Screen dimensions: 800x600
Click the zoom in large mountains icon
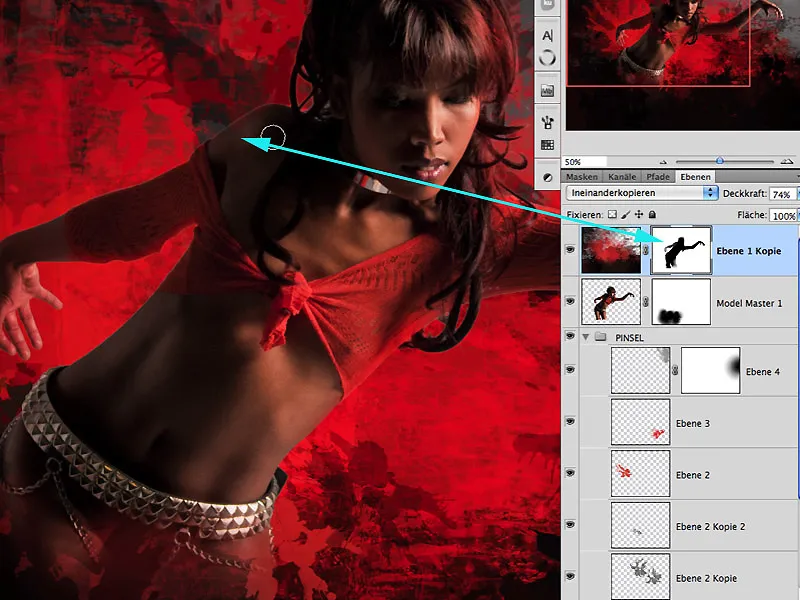[x=787, y=162]
